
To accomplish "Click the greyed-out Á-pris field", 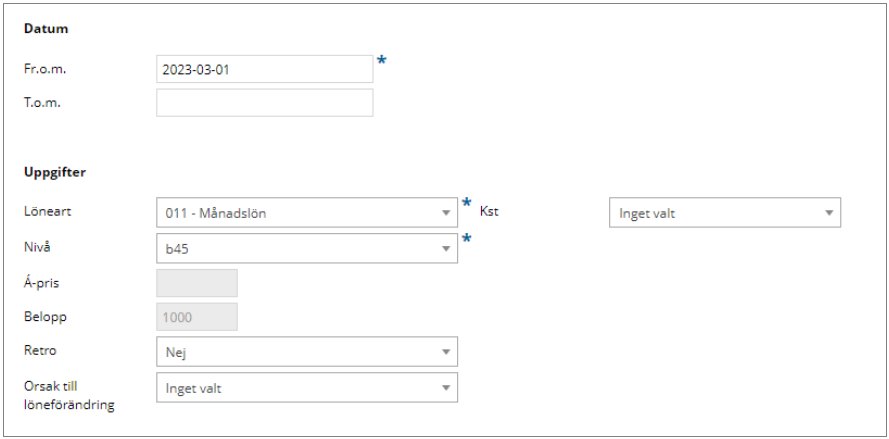I will coord(197,283).
